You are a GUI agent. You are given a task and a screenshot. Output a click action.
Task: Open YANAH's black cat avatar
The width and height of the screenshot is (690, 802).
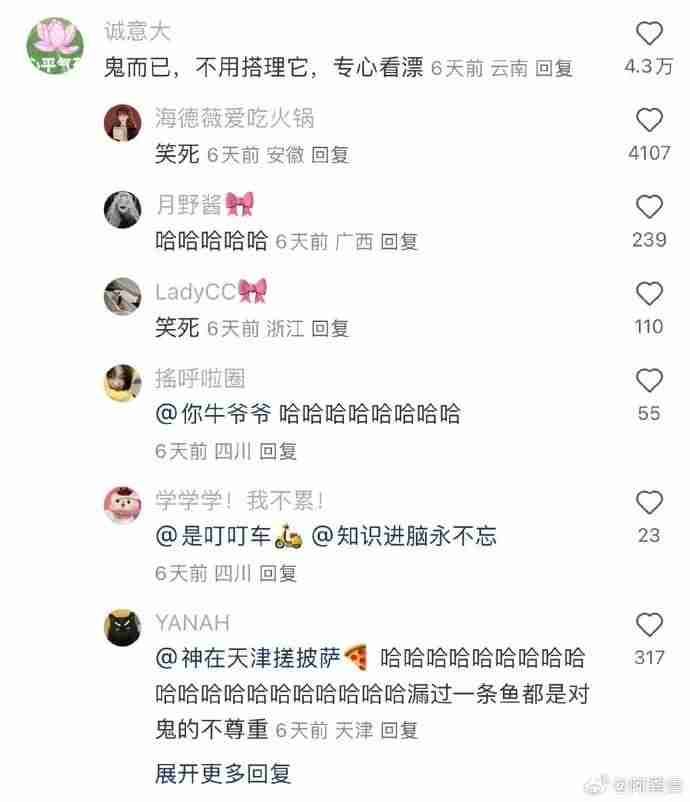(123, 628)
